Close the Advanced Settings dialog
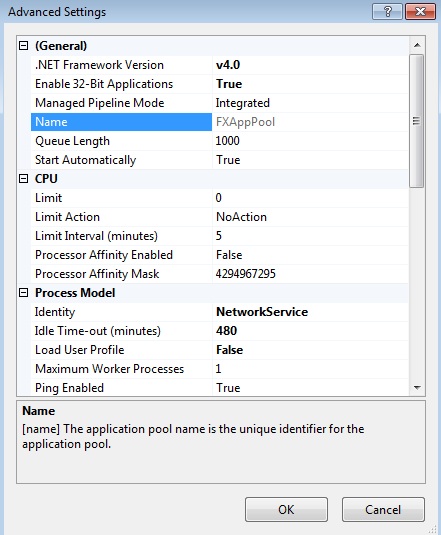Image resolution: width=441 pixels, height=535 pixels. click(x=420, y=12)
